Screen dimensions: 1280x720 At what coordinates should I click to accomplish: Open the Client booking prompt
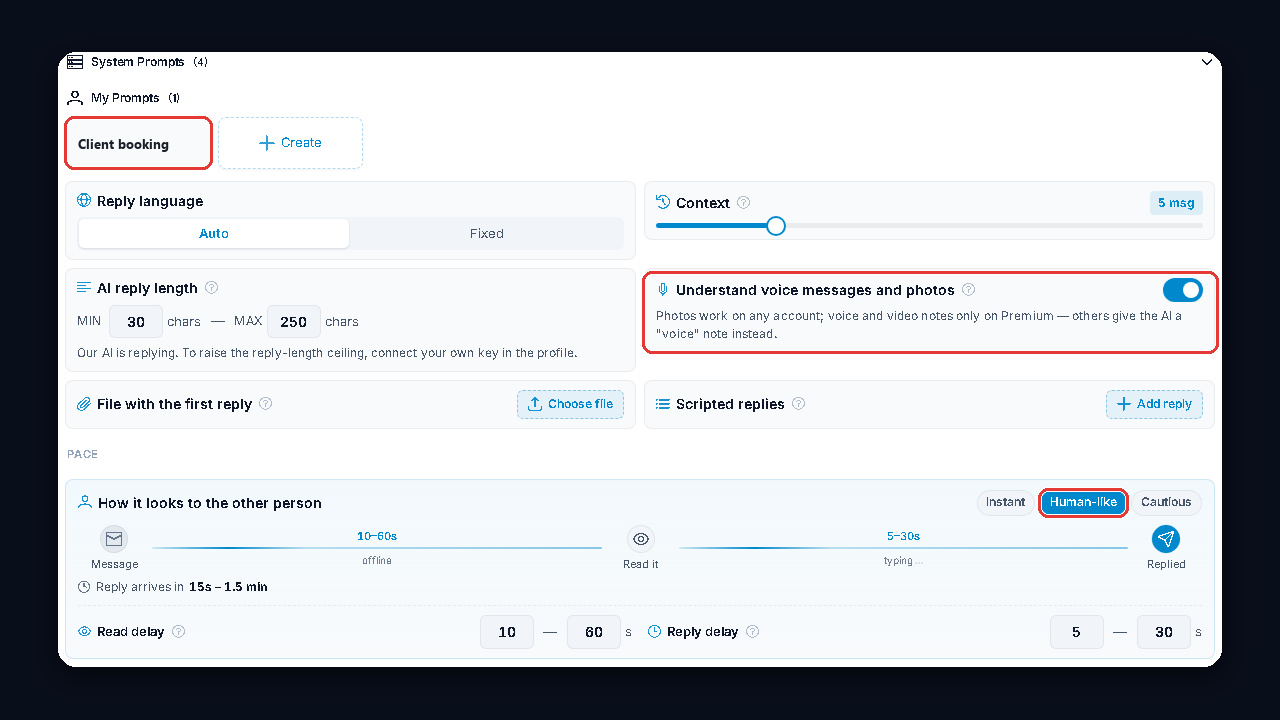click(x=139, y=143)
